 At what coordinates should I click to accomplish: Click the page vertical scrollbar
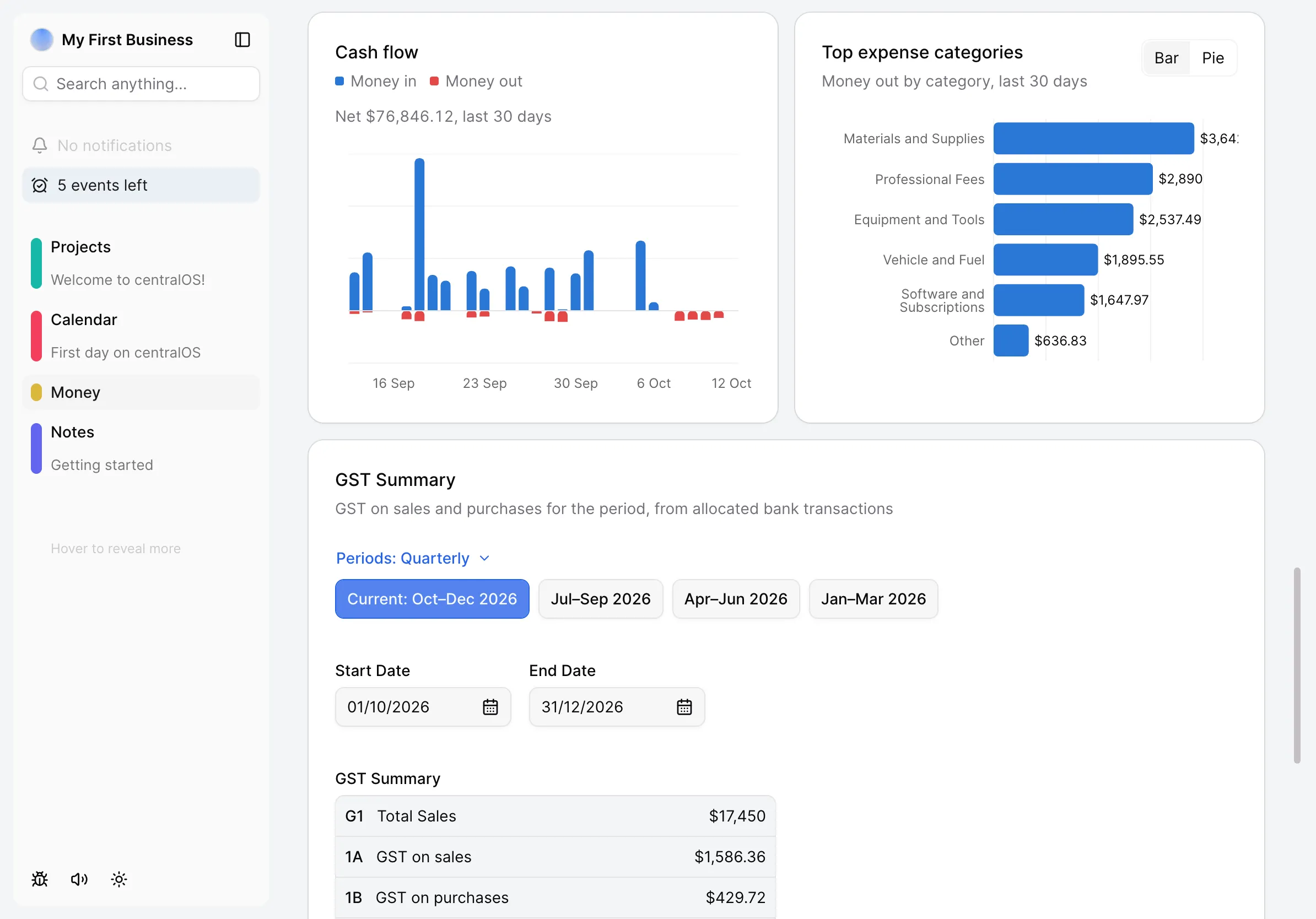pos(1297,666)
